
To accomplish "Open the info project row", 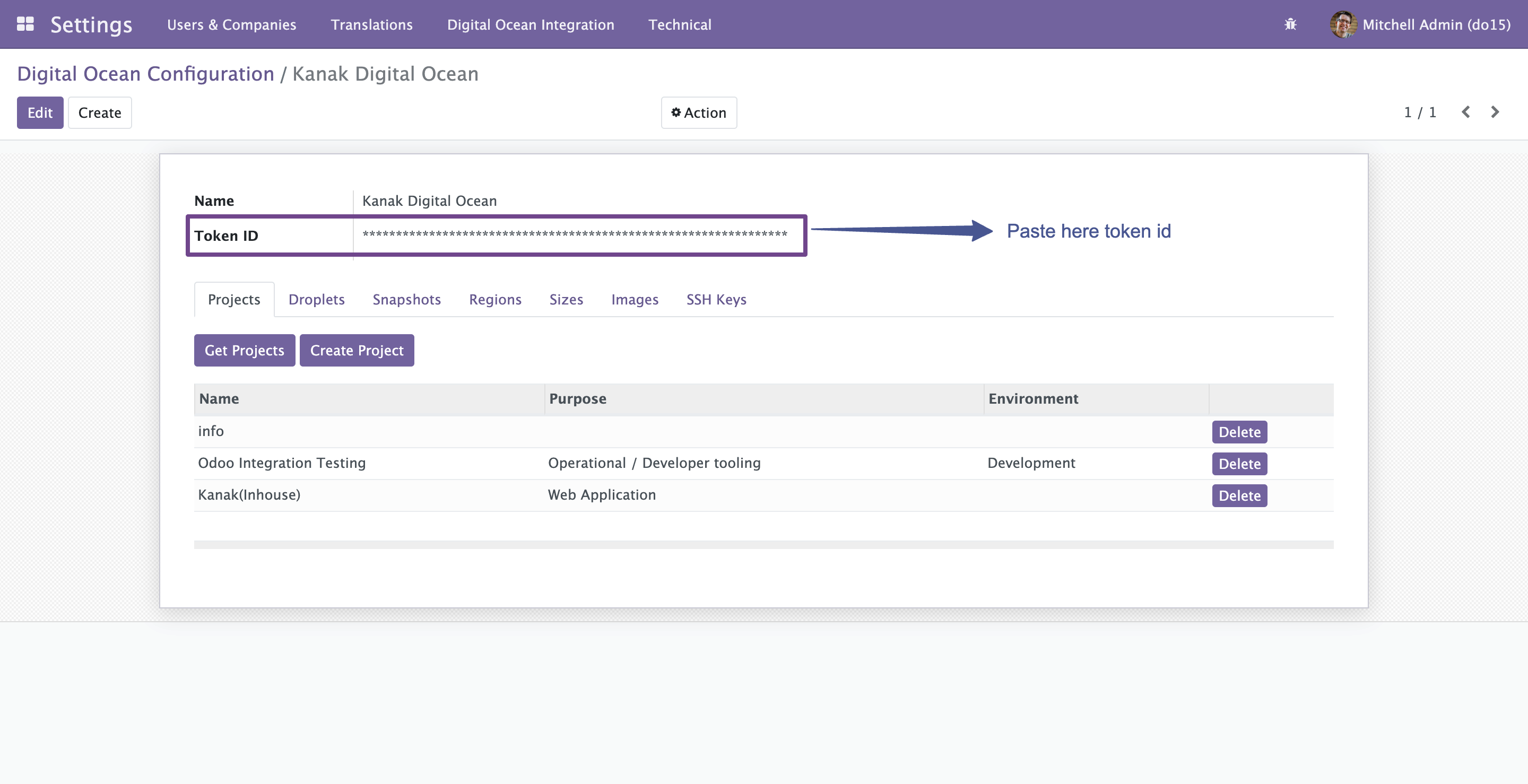I will tap(763, 432).
